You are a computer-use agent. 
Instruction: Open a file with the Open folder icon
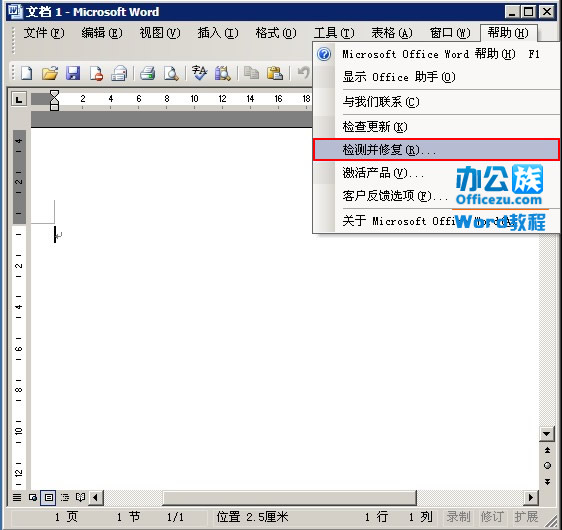point(49,73)
